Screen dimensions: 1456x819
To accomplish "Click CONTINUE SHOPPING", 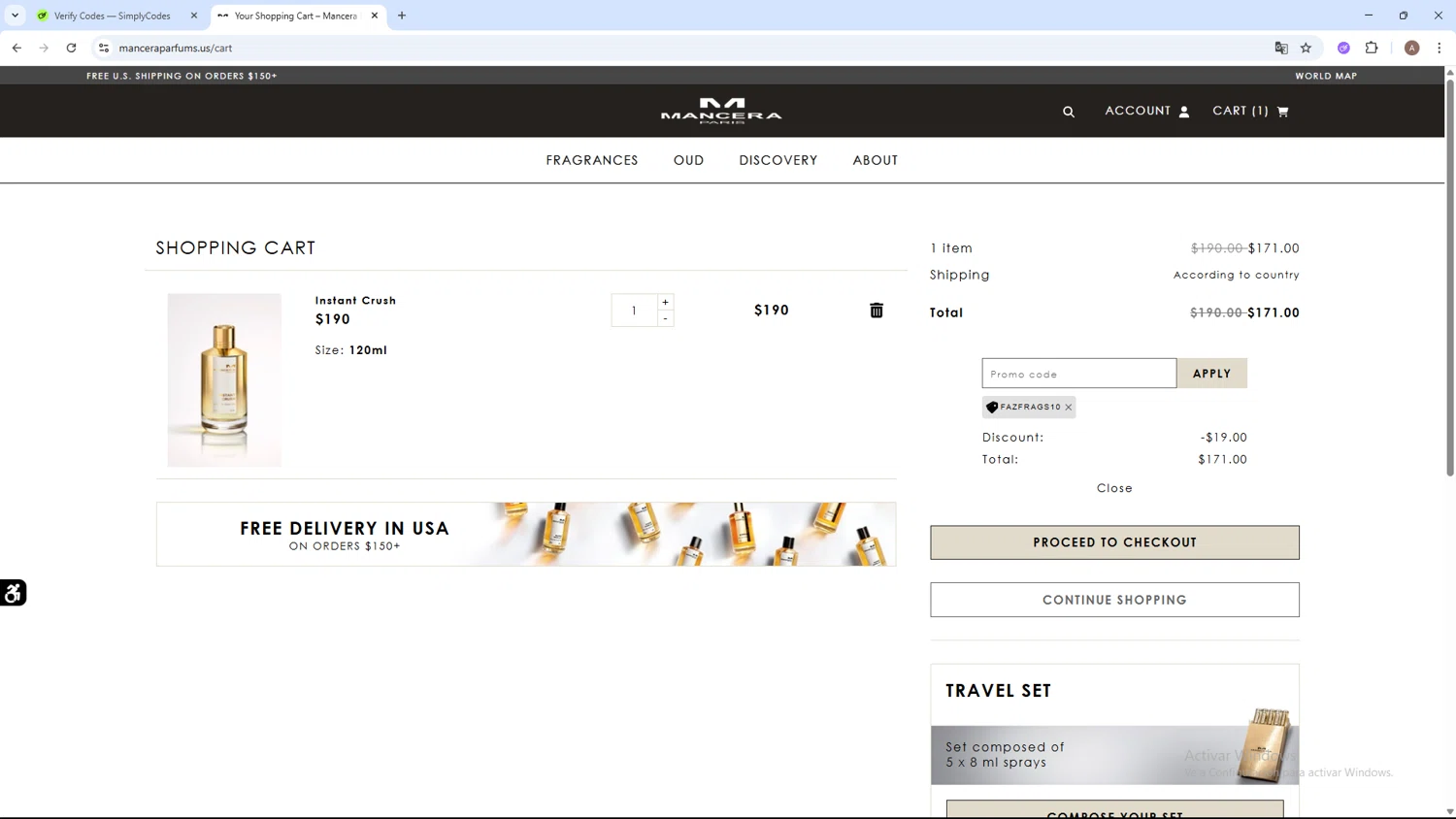I will point(1114,600).
